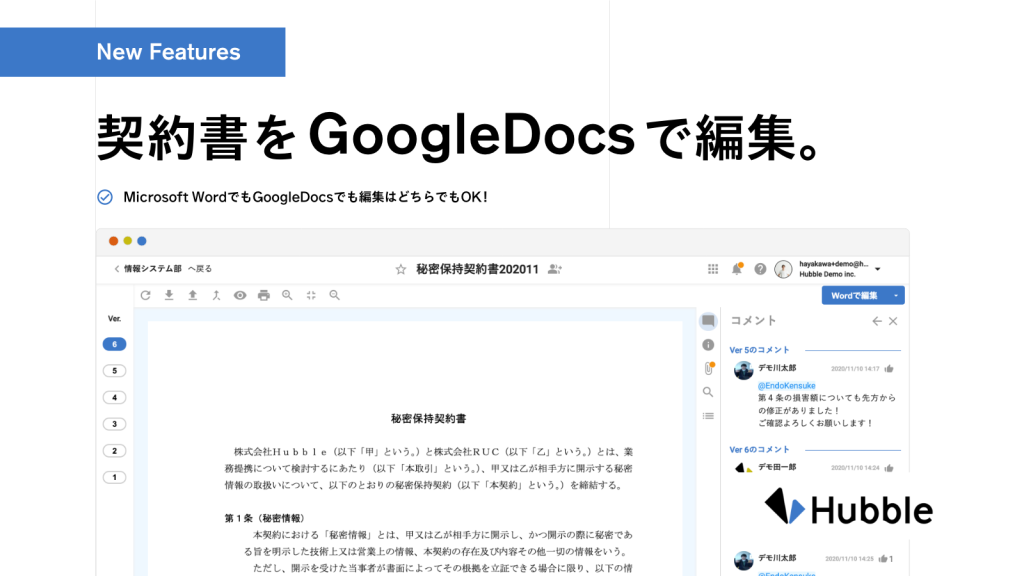Click the 第１条（秘密情報） heading
The height and width of the screenshot is (576, 1024).
click(x=265, y=518)
